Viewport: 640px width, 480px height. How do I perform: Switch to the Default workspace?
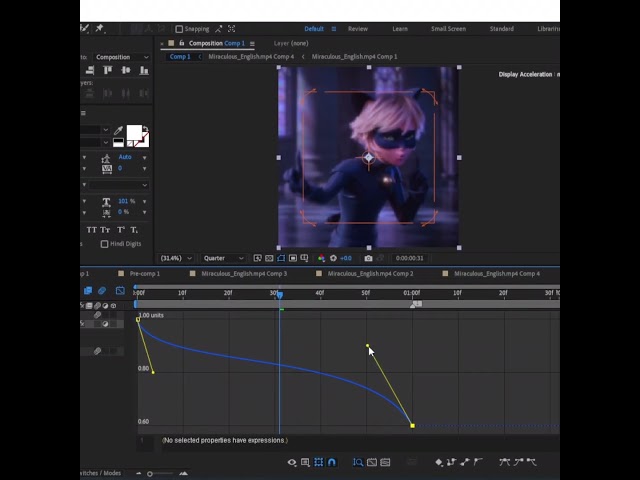point(314,29)
